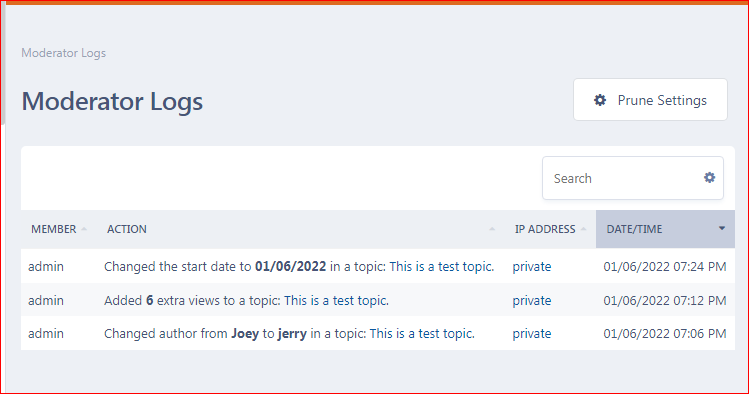Open Moderator Logs breadcrumb link
749x394 pixels.
point(64,53)
